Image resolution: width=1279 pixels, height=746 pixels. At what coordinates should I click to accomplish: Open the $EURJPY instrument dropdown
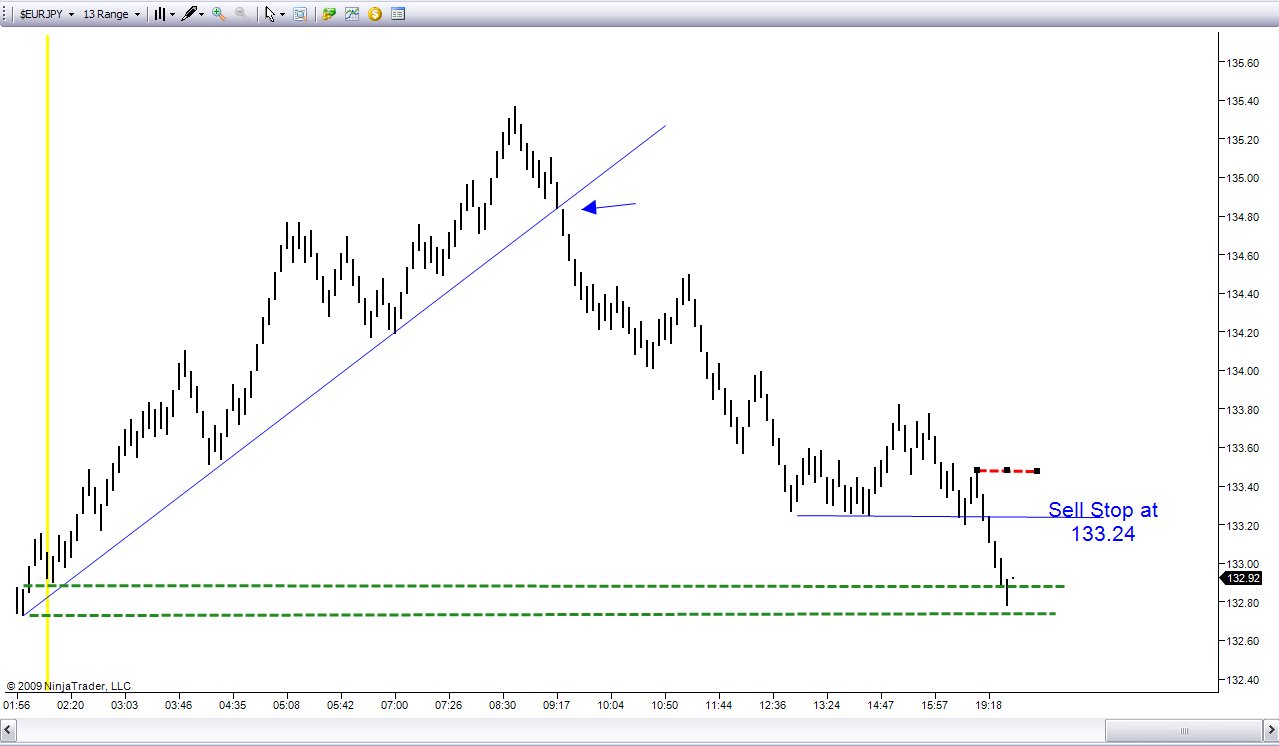pyautogui.click(x=47, y=14)
